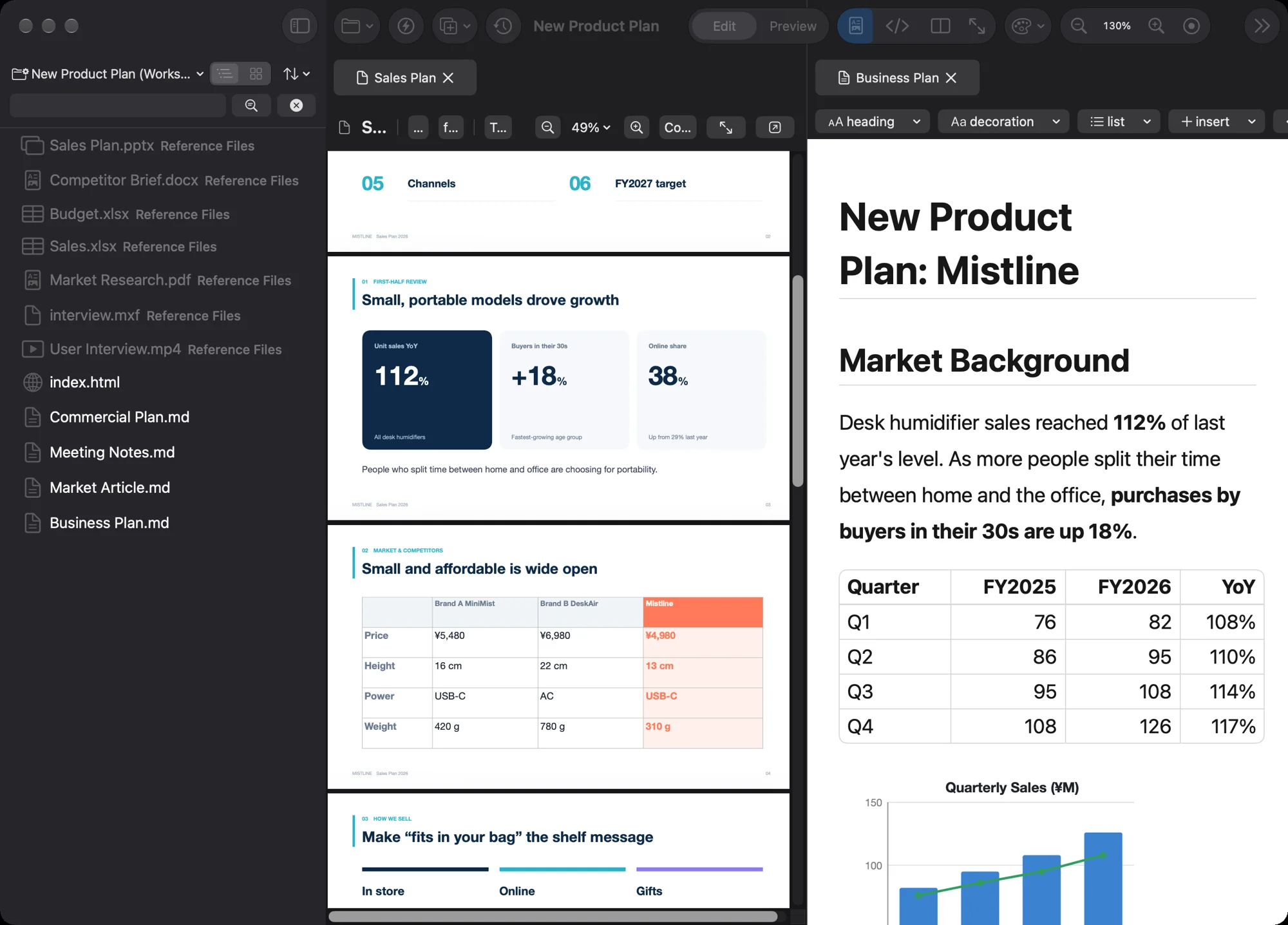Open the heading dropdown
Image resolution: width=1288 pixels, height=925 pixels.
click(x=873, y=122)
